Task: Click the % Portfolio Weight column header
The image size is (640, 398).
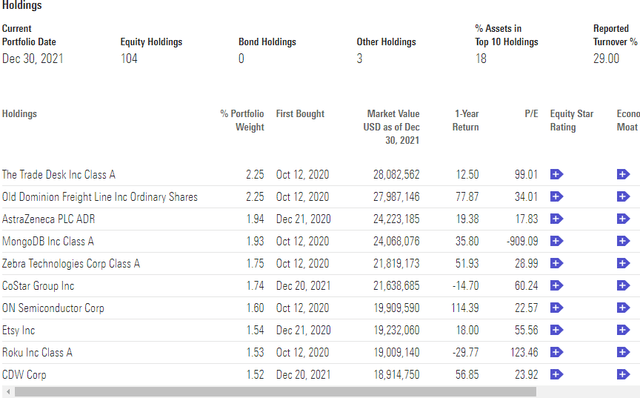Action: coord(242,120)
